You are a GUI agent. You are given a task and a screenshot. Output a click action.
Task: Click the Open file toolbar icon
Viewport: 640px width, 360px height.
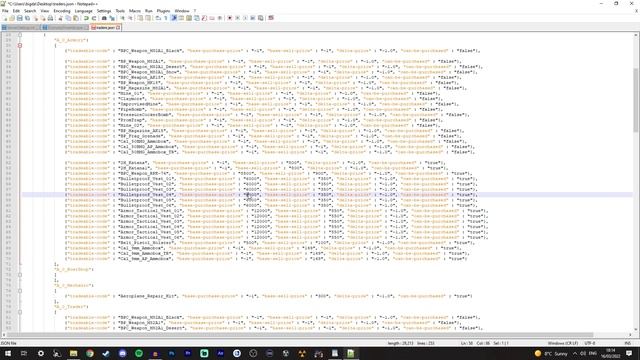pos(12,18)
